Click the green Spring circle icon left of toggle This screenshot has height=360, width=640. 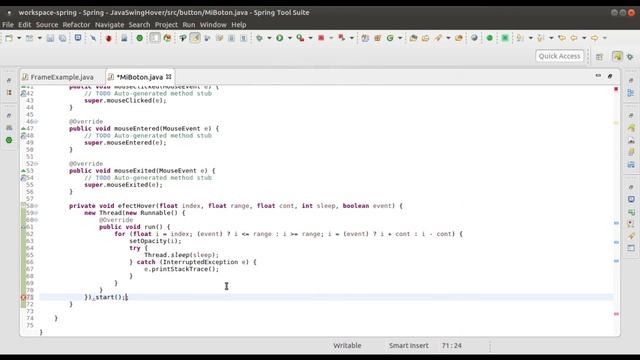click(140, 38)
